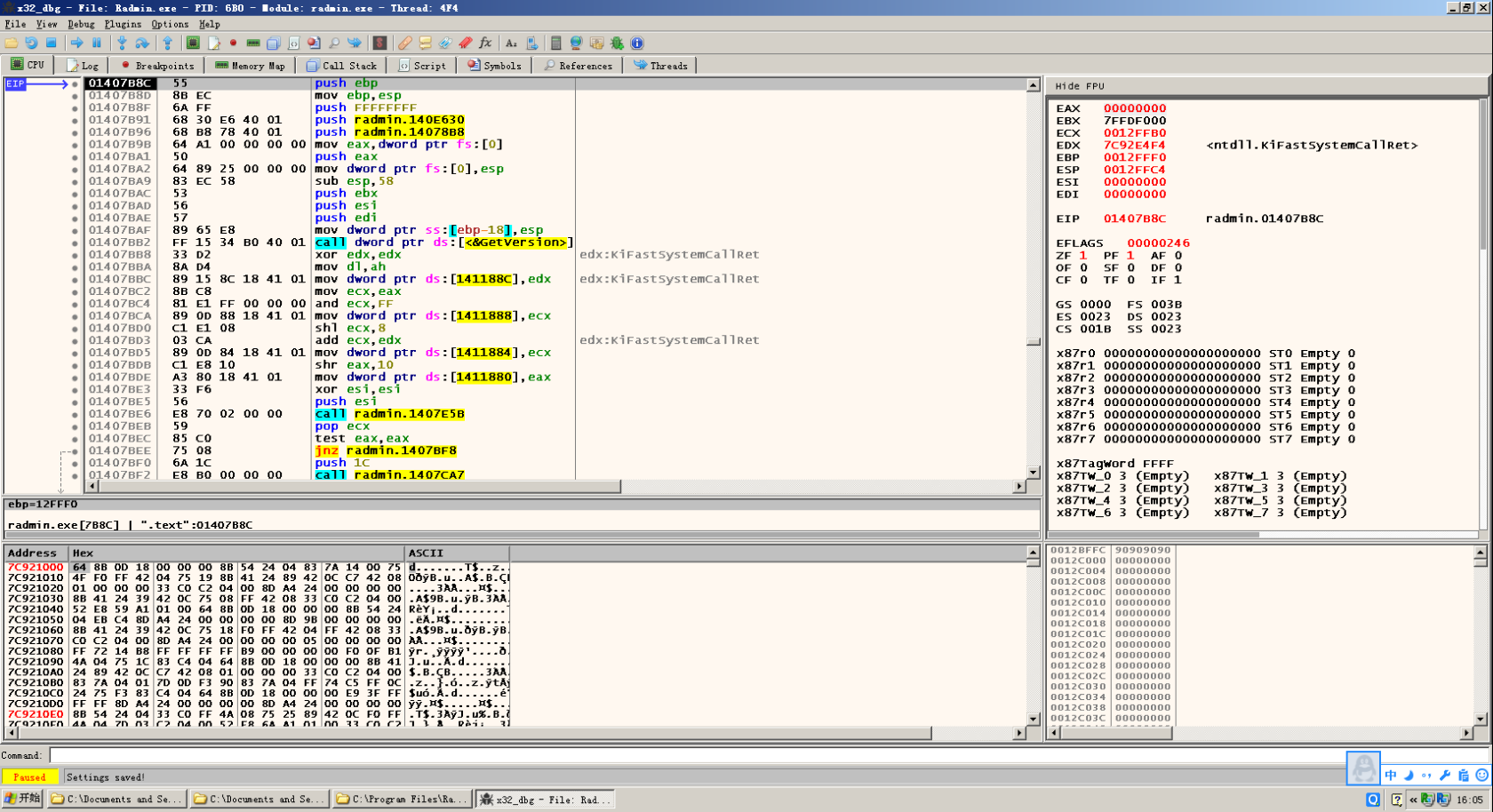Click the IME wrench settings icon
Screen dimensions: 1493x812
point(1444,776)
